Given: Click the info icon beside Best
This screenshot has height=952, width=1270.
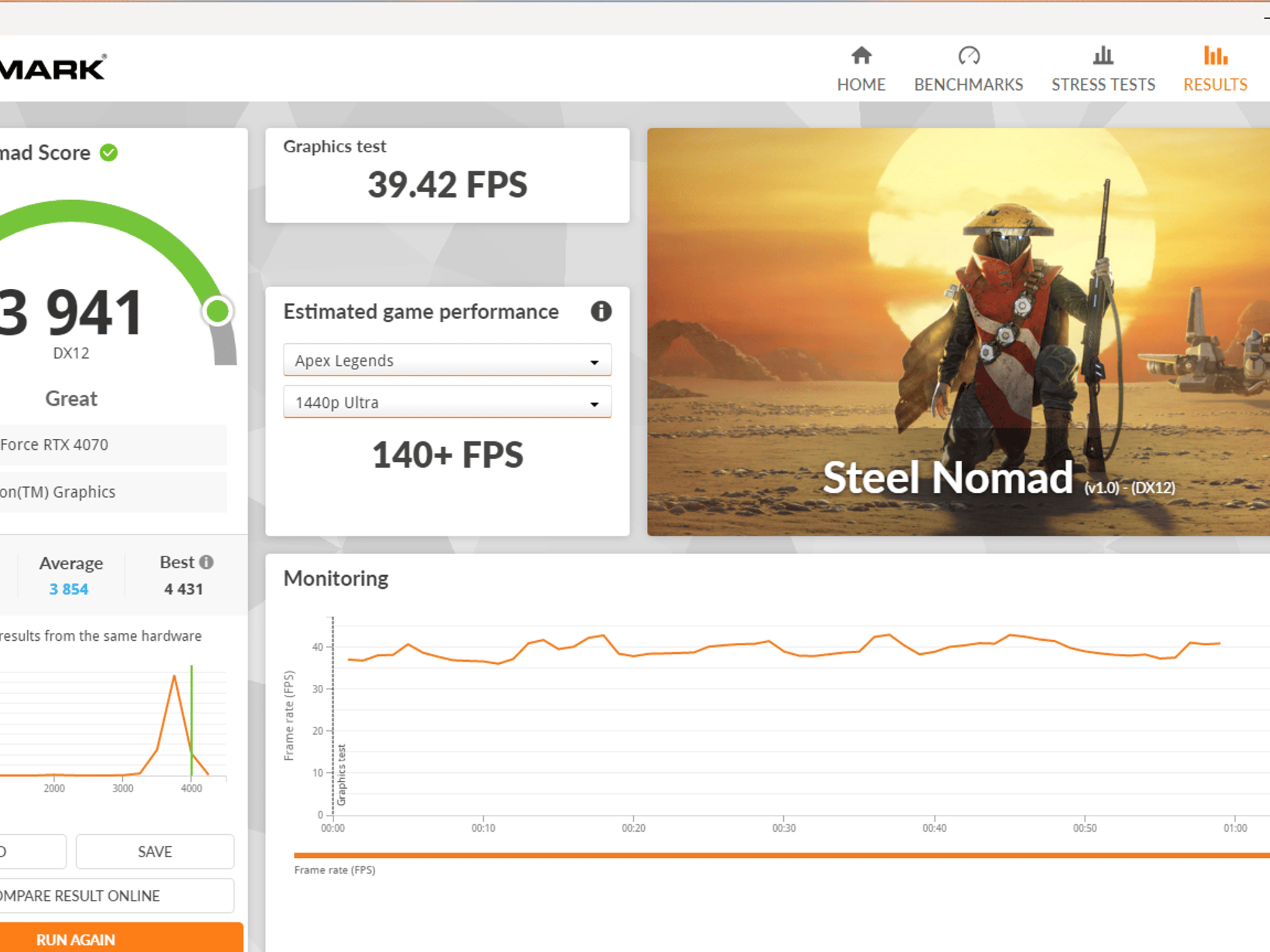Looking at the screenshot, I should coord(206,562).
